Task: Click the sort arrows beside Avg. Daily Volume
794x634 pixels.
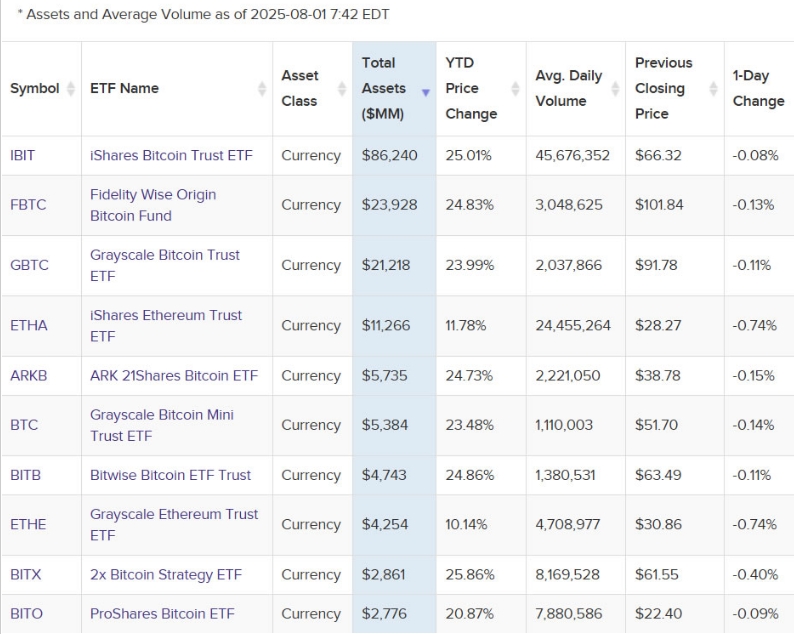Action: 615,88
